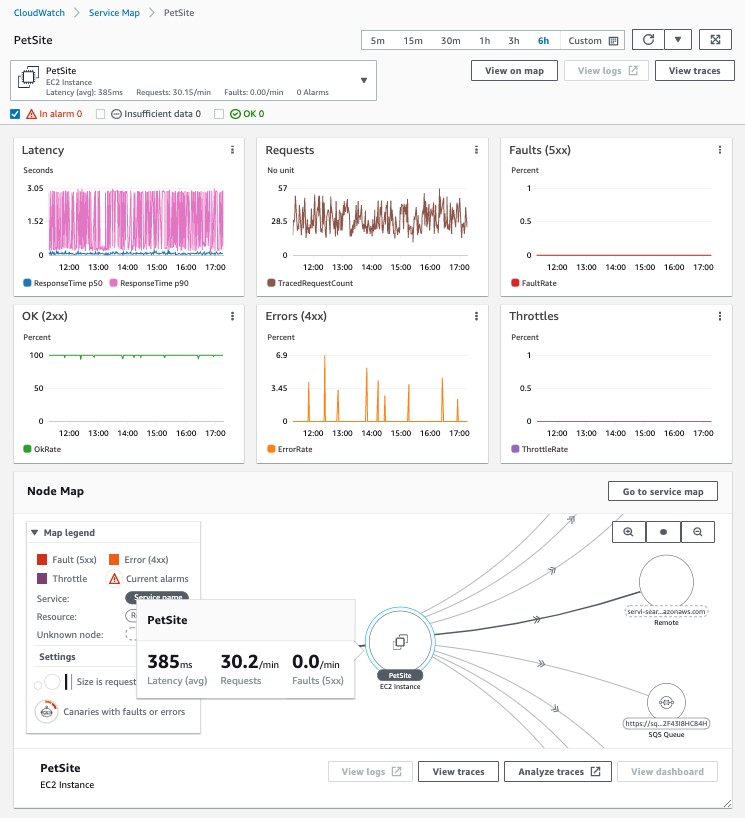This screenshot has width=745, height=818.
Task: Click the window resize handle at the page corner
Action: pos(728,803)
